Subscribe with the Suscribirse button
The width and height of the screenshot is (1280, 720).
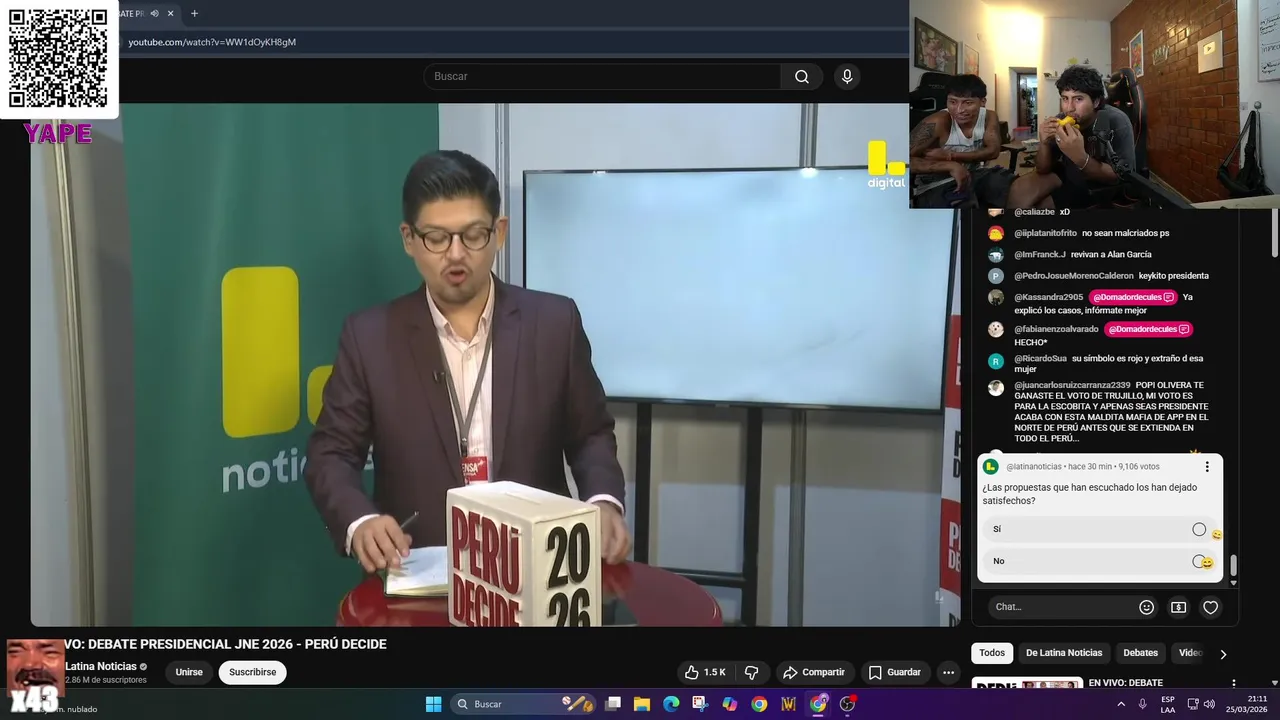(252, 672)
